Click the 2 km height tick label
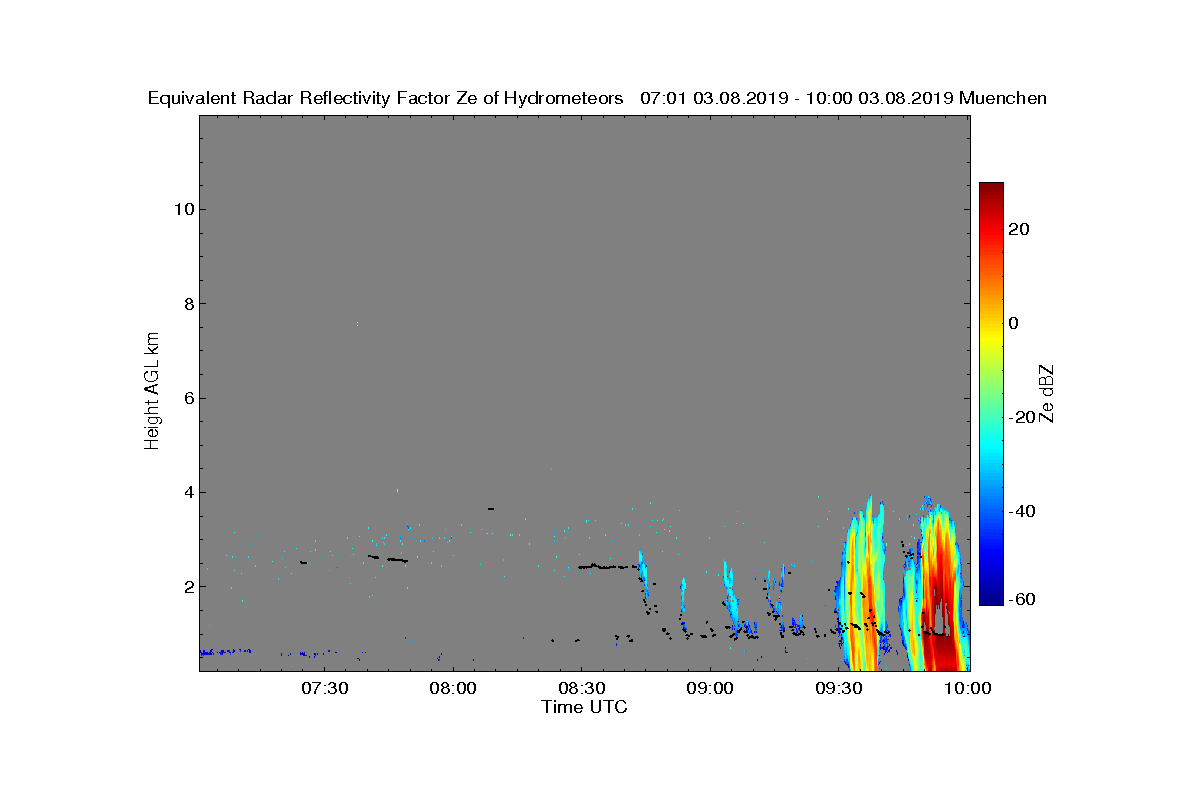This screenshot has width=1200, height=800. [x=186, y=586]
